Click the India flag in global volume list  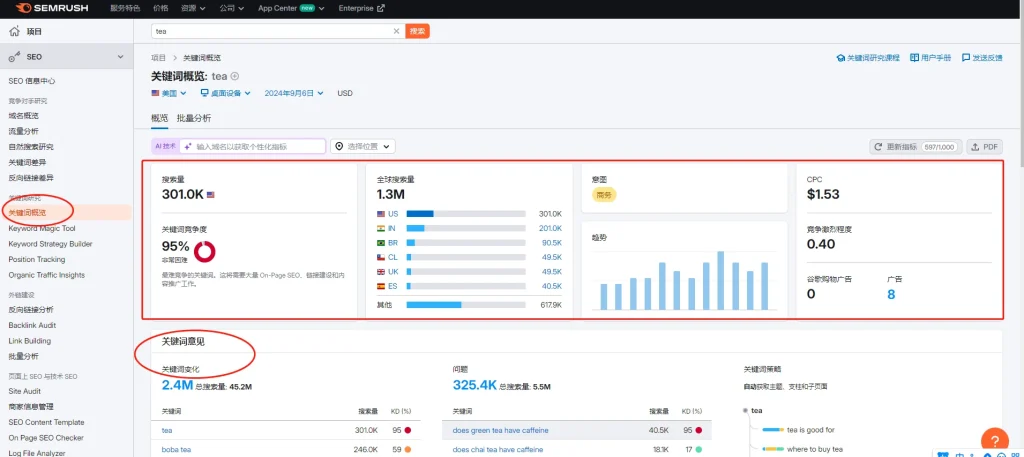coord(381,228)
